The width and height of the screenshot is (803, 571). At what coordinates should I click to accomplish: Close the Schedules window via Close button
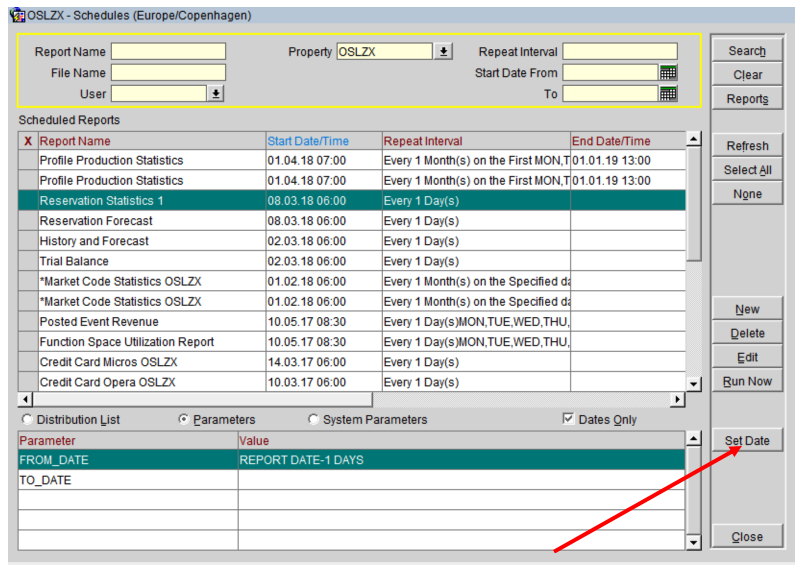coord(747,537)
